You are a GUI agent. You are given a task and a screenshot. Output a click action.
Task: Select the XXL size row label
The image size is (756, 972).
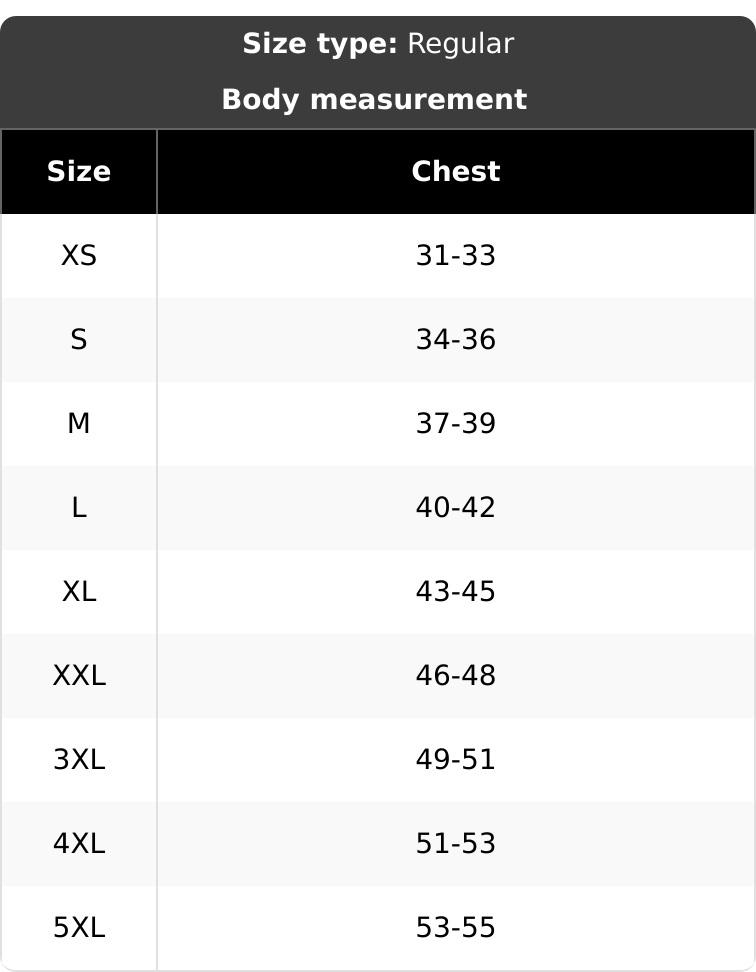(x=79, y=676)
